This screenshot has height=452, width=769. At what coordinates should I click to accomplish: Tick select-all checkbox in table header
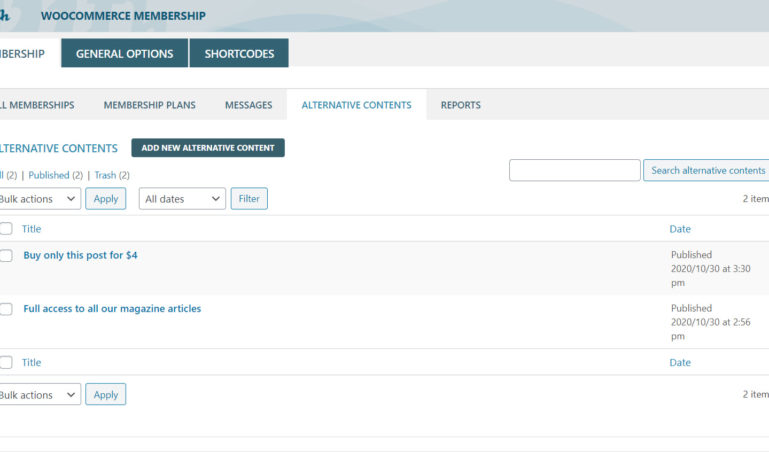[x=6, y=228]
